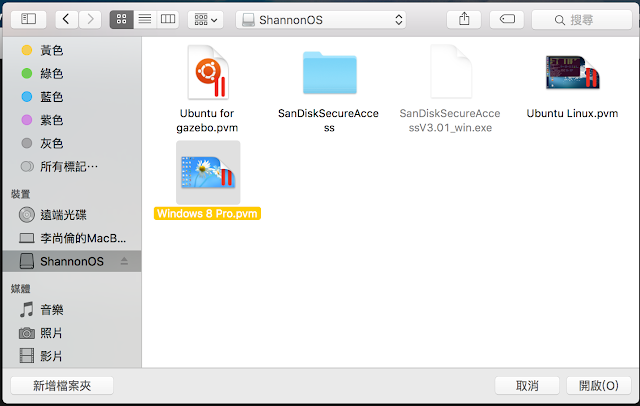This screenshot has height=406, width=640.
Task: Eject the ShannonOS drive
Action: tap(124, 261)
